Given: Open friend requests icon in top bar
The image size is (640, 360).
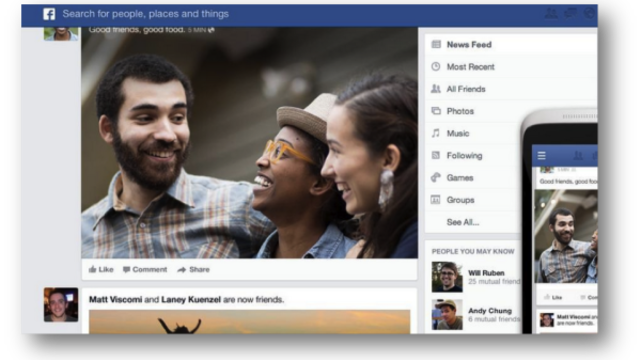Looking at the screenshot, I should tap(551, 13).
